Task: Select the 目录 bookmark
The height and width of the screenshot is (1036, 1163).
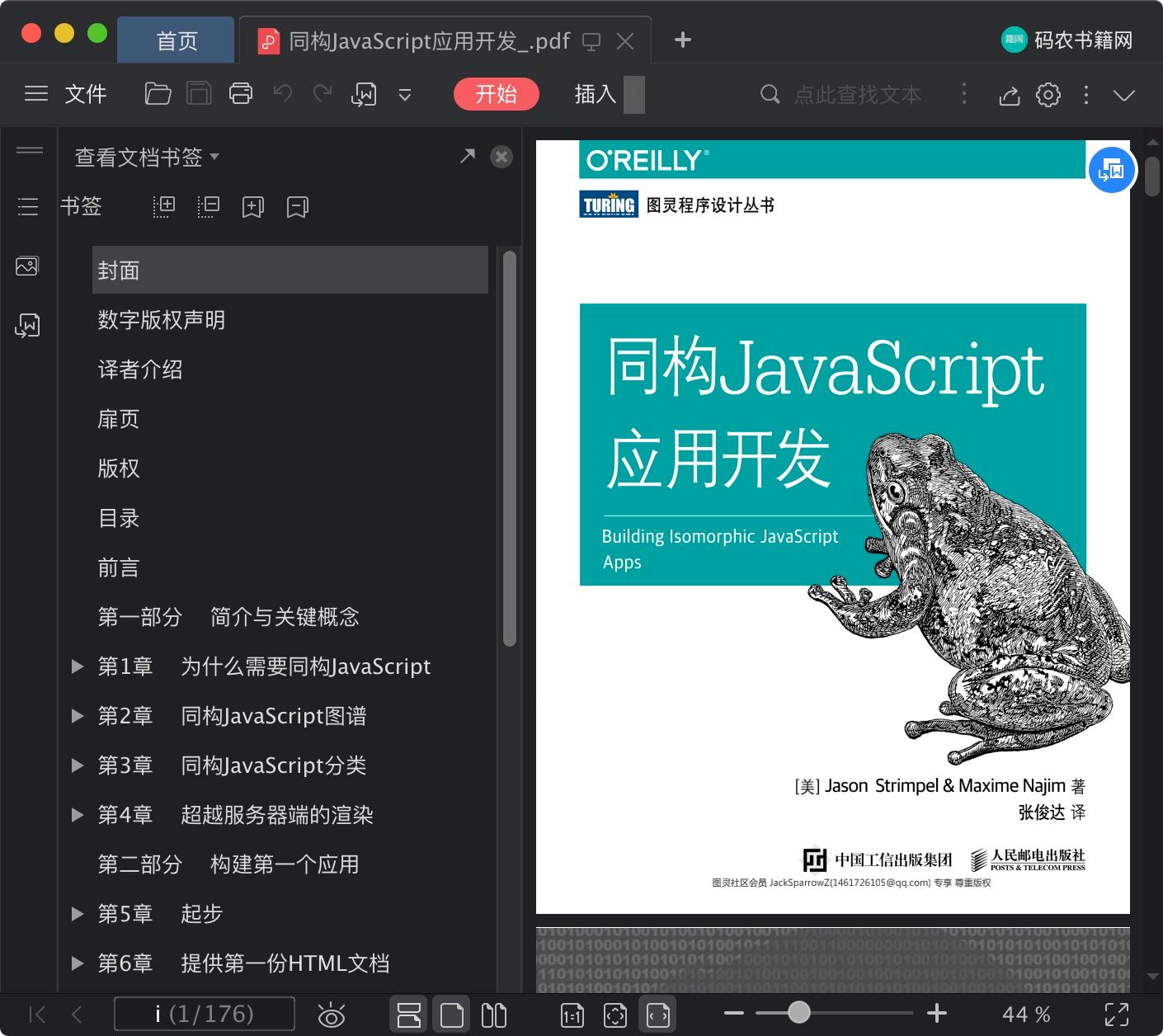Action: coord(118,517)
